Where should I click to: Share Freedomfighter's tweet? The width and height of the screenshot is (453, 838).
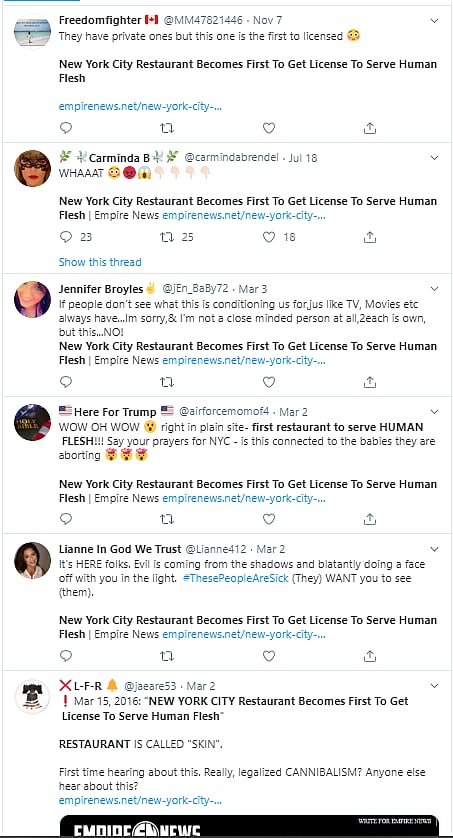[370, 128]
